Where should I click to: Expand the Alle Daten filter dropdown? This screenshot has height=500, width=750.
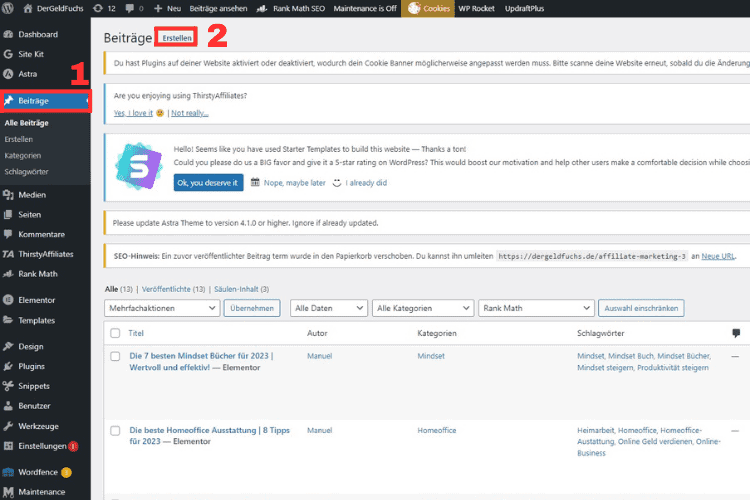click(x=327, y=308)
